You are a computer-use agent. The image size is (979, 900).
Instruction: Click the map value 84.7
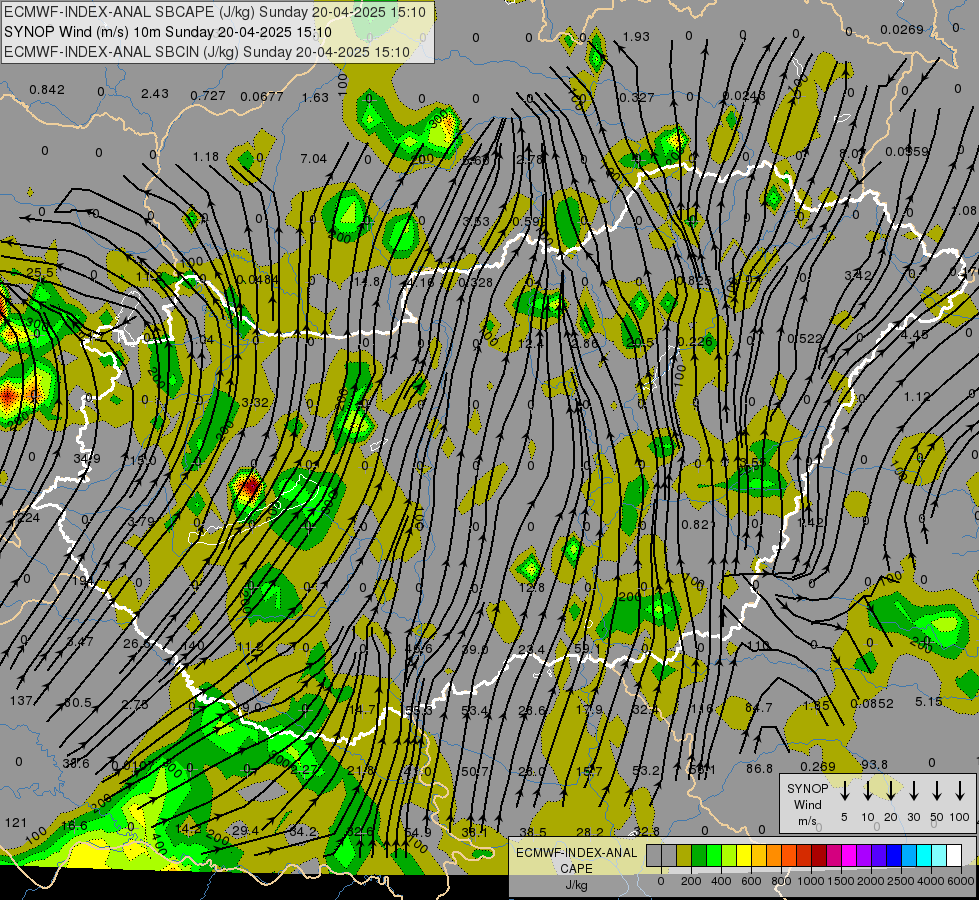(x=759, y=708)
